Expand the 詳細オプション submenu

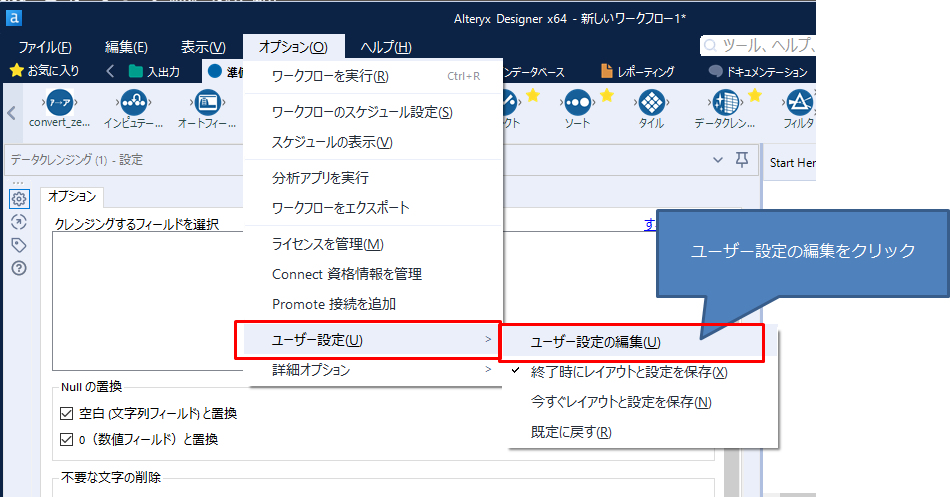tap(373, 370)
